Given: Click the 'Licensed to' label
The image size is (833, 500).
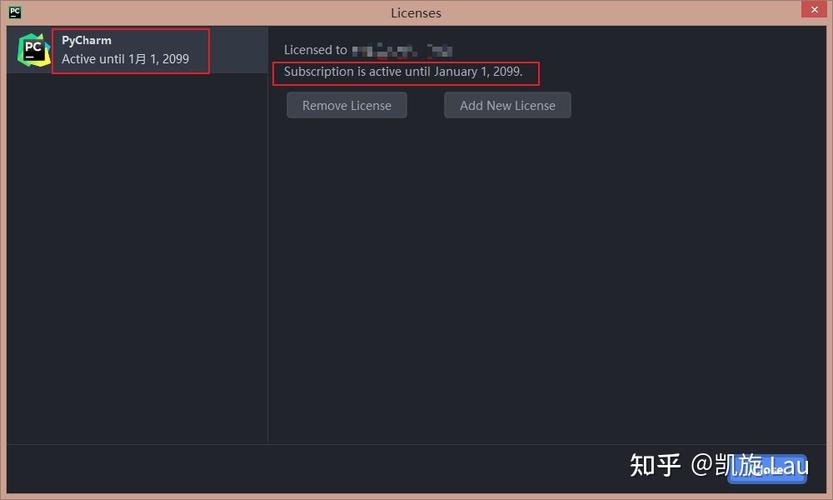Looking at the screenshot, I should (316, 50).
